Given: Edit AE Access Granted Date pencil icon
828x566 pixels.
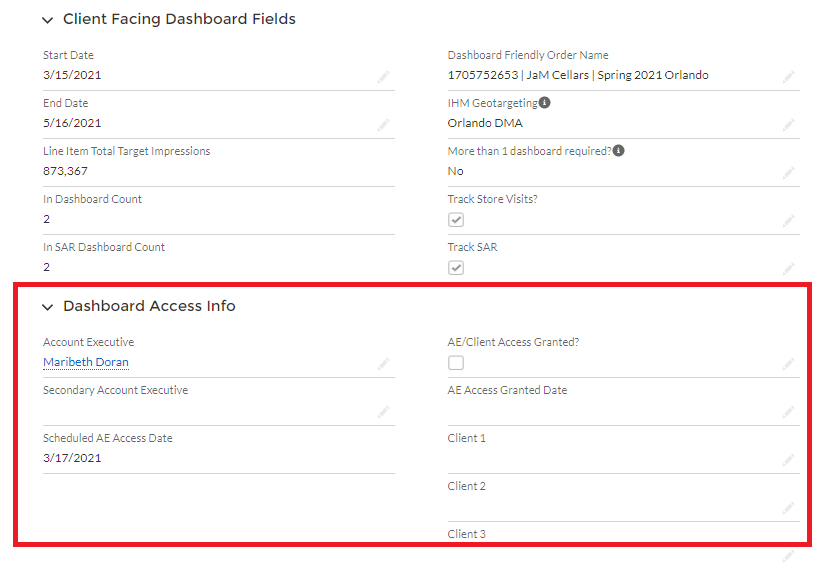Looking at the screenshot, I should coord(788,412).
